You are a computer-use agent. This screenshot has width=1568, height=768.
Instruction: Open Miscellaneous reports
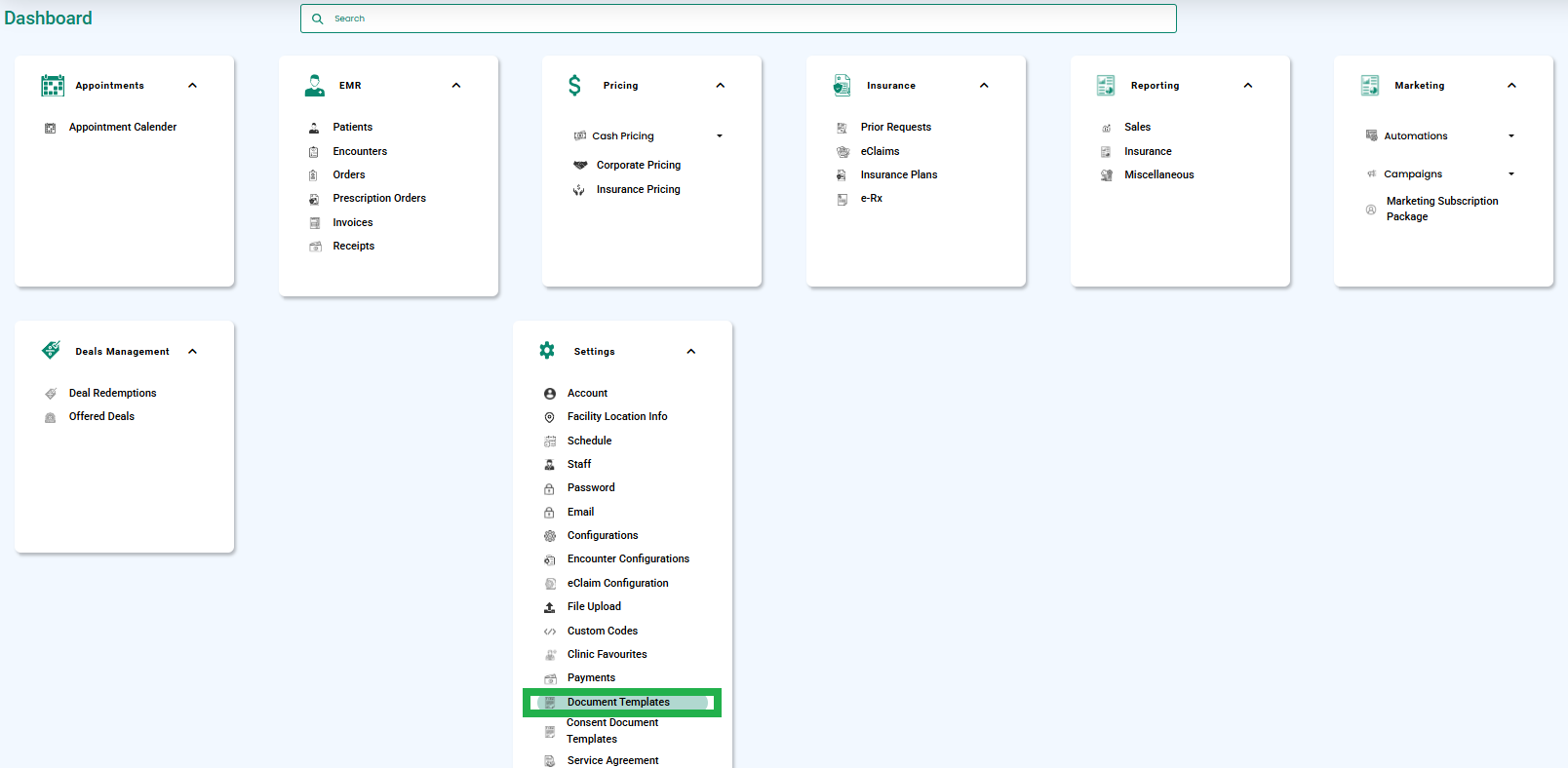[x=1159, y=175]
